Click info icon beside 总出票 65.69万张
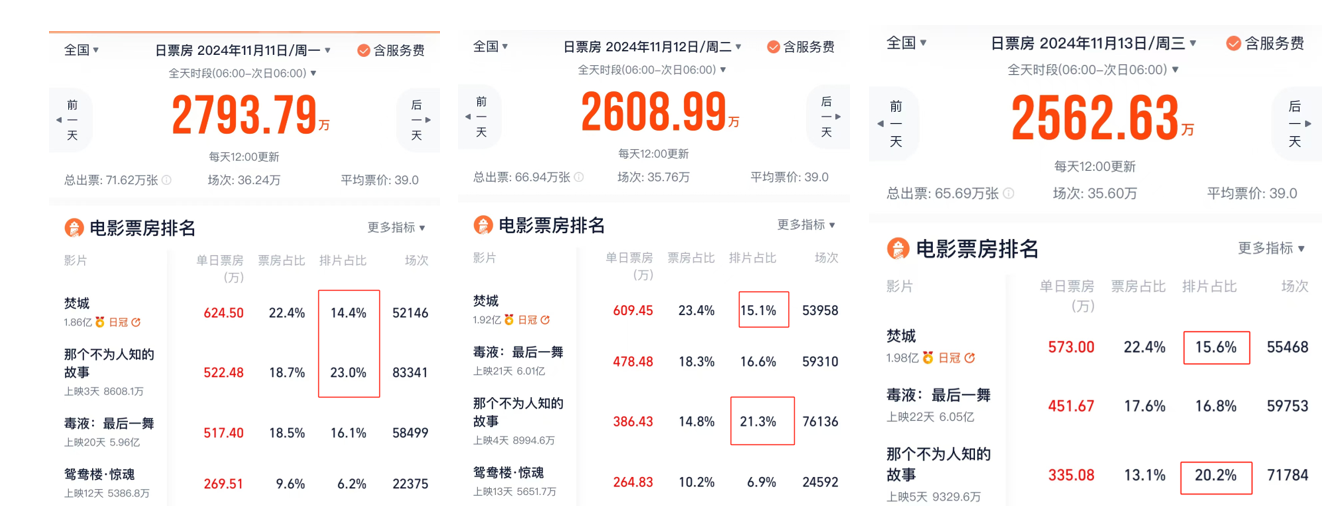 click(1008, 194)
